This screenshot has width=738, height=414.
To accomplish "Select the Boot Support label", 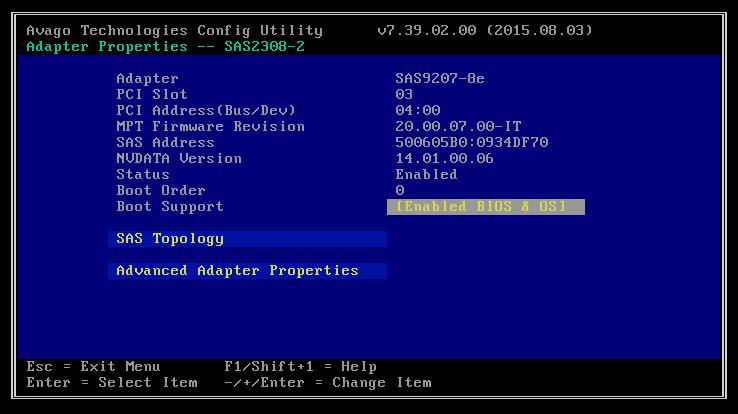I will coord(170,207).
